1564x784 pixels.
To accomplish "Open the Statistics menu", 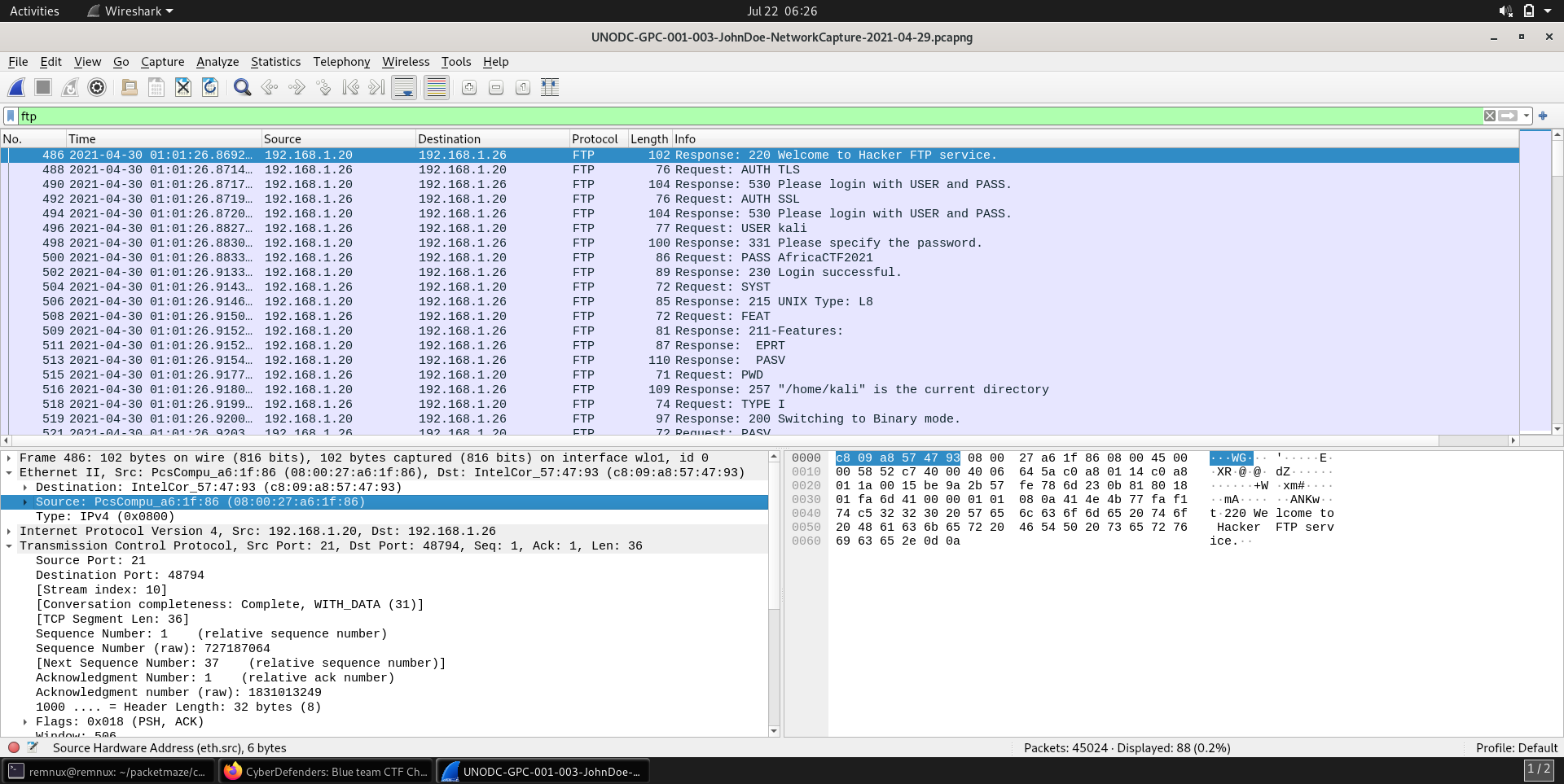I will pos(275,62).
